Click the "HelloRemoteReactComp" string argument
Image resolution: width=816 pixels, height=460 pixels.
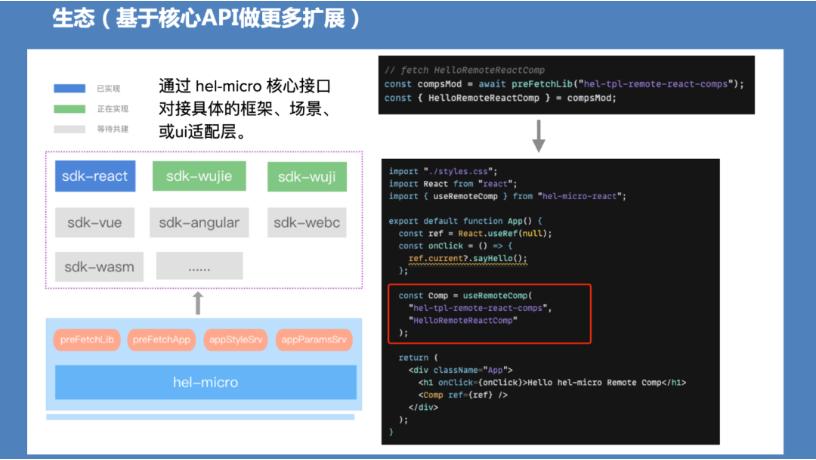463,321
